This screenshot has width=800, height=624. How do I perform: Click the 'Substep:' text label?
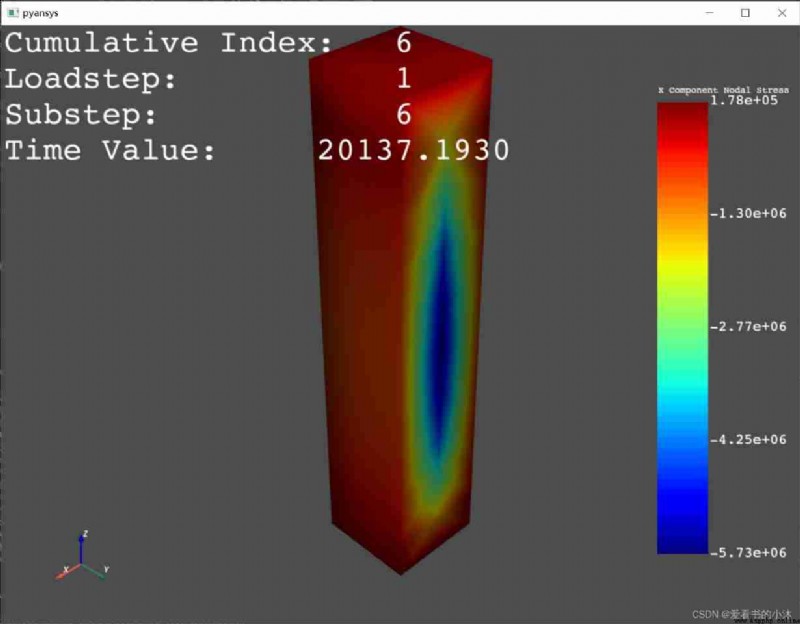(x=81, y=115)
